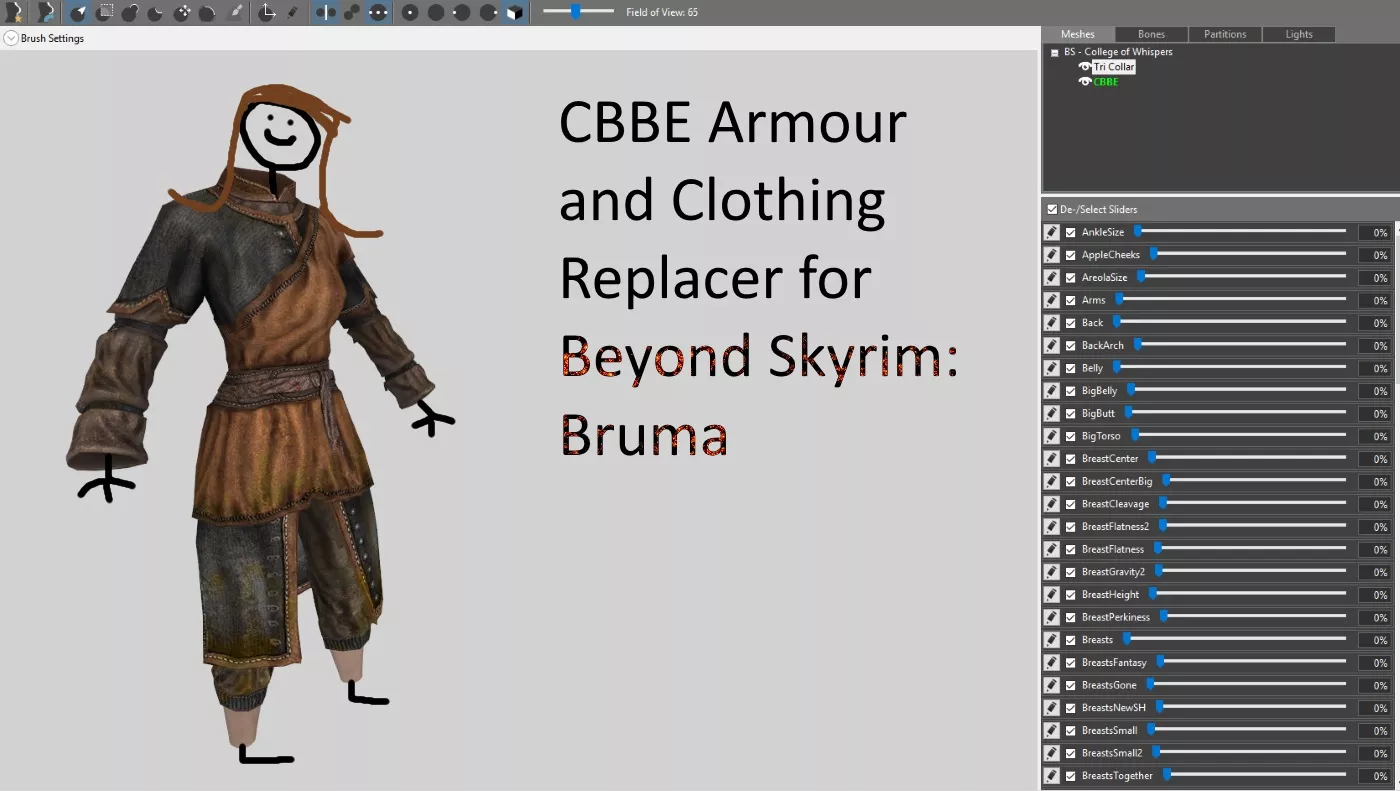The image size is (1400, 791).
Task: Pick the fourth brush preset, dot right
Action: pyautogui.click(x=488, y=12)
